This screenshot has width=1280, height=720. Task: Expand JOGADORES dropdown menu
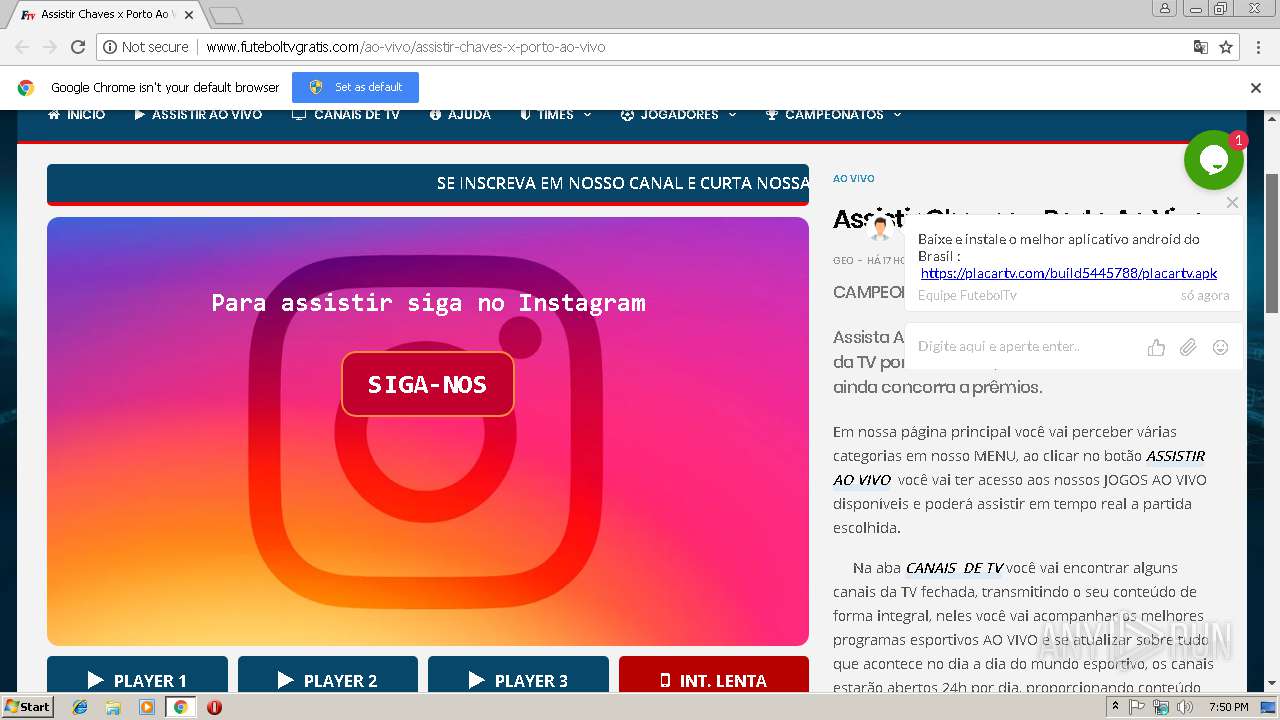(x=679, y=114)
